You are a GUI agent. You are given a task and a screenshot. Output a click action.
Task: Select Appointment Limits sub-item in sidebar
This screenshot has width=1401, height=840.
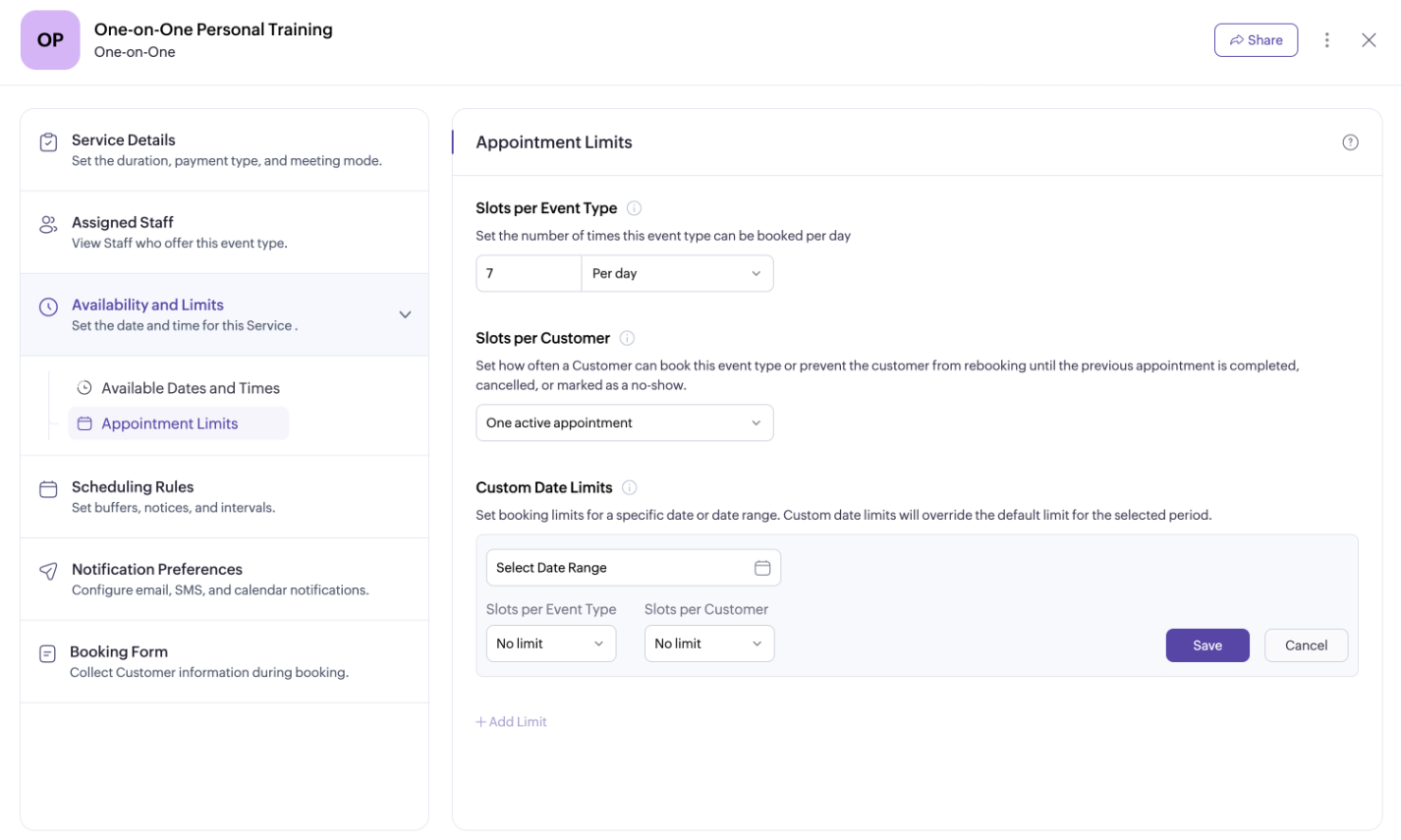tap(179, 423)
